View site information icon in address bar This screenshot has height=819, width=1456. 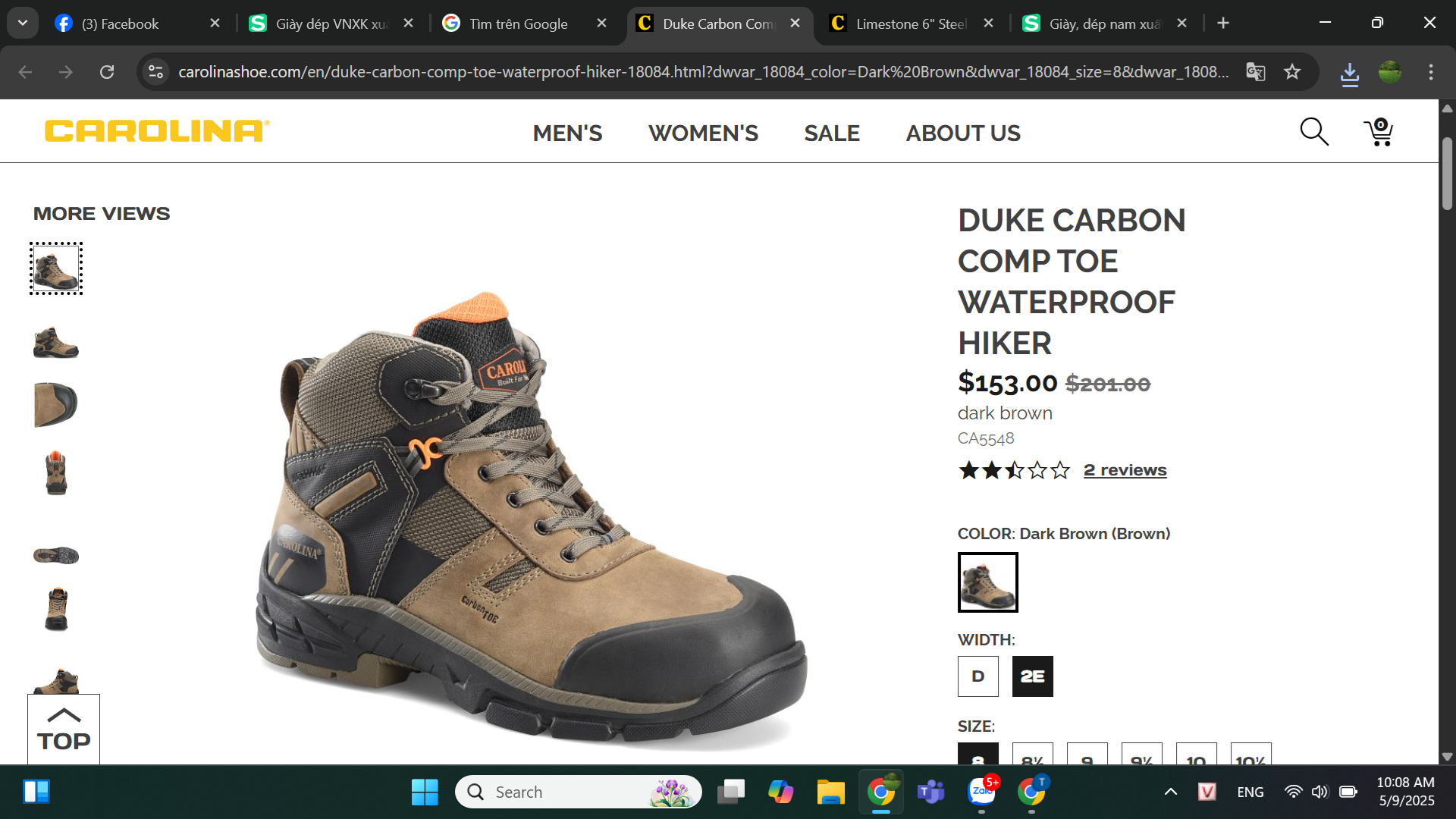coord(155,72)
